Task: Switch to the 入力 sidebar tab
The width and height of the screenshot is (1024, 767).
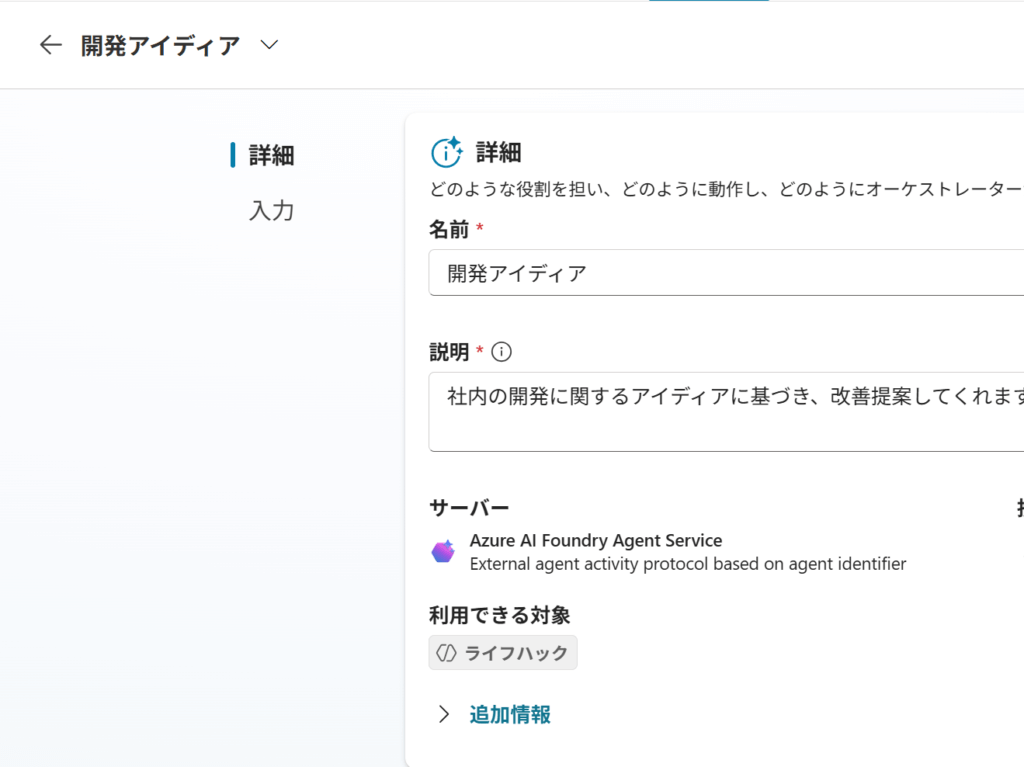Action: click(271, 211)
